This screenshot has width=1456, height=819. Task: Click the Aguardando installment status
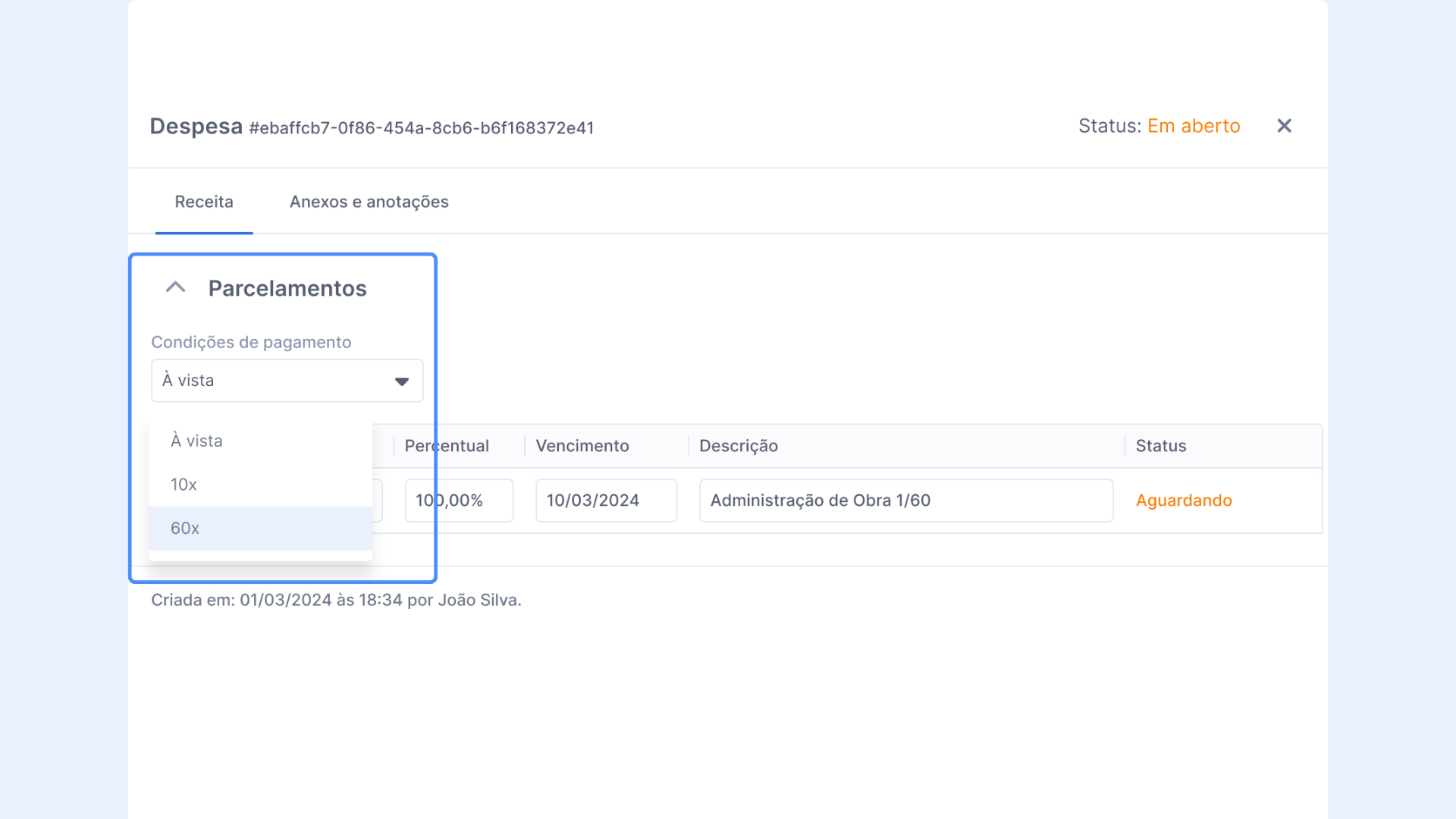pyautogui.click(x=1183, y=500)
